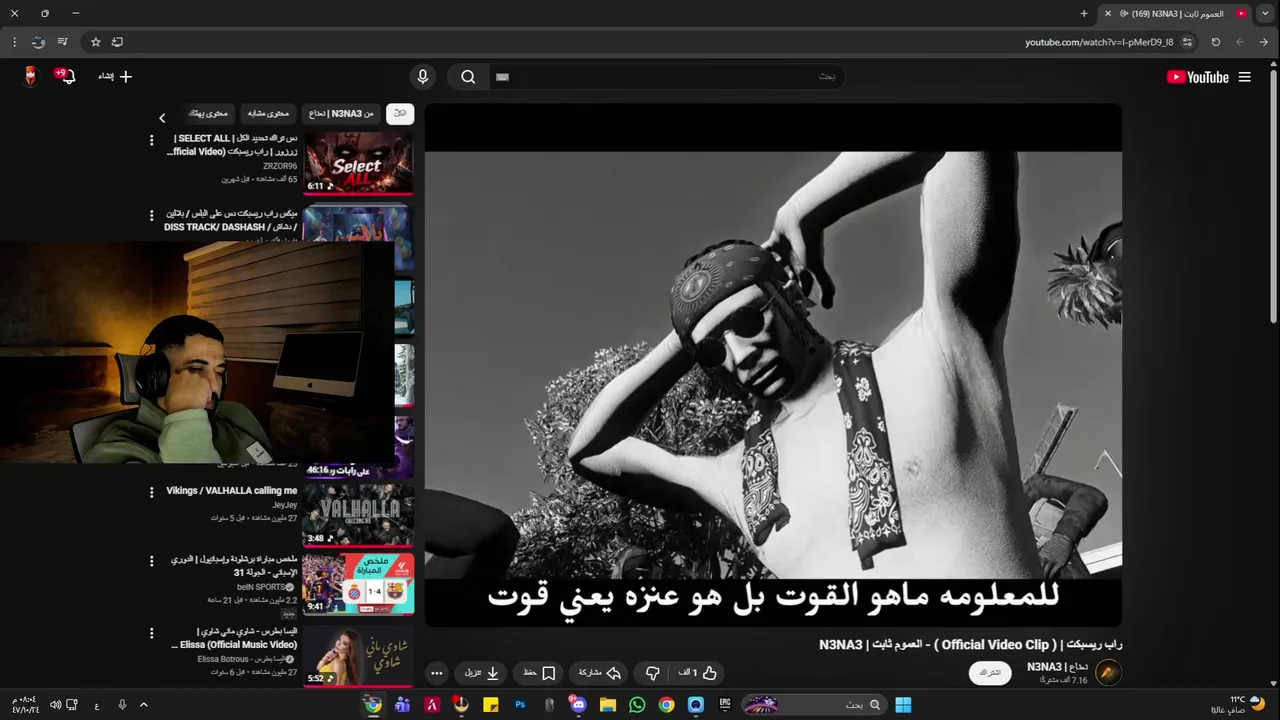Show hidden system tray icons
Screen dimensions: 1280x720
point(143,705)
